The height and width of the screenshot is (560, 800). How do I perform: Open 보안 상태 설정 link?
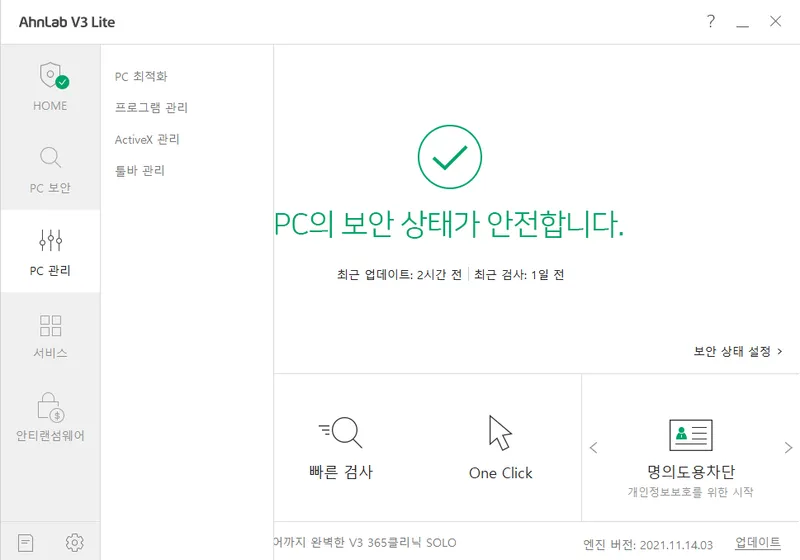pyautogui.click(x=738, y=351)
